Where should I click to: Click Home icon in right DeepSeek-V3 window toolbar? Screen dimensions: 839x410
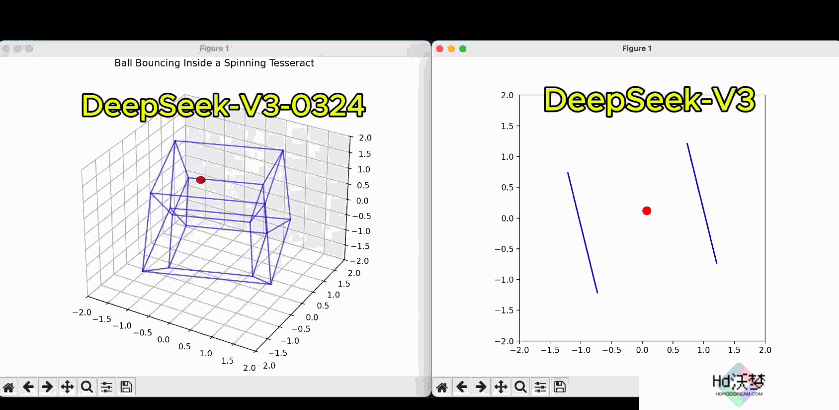pyautogui.click(x=442, y=386)
